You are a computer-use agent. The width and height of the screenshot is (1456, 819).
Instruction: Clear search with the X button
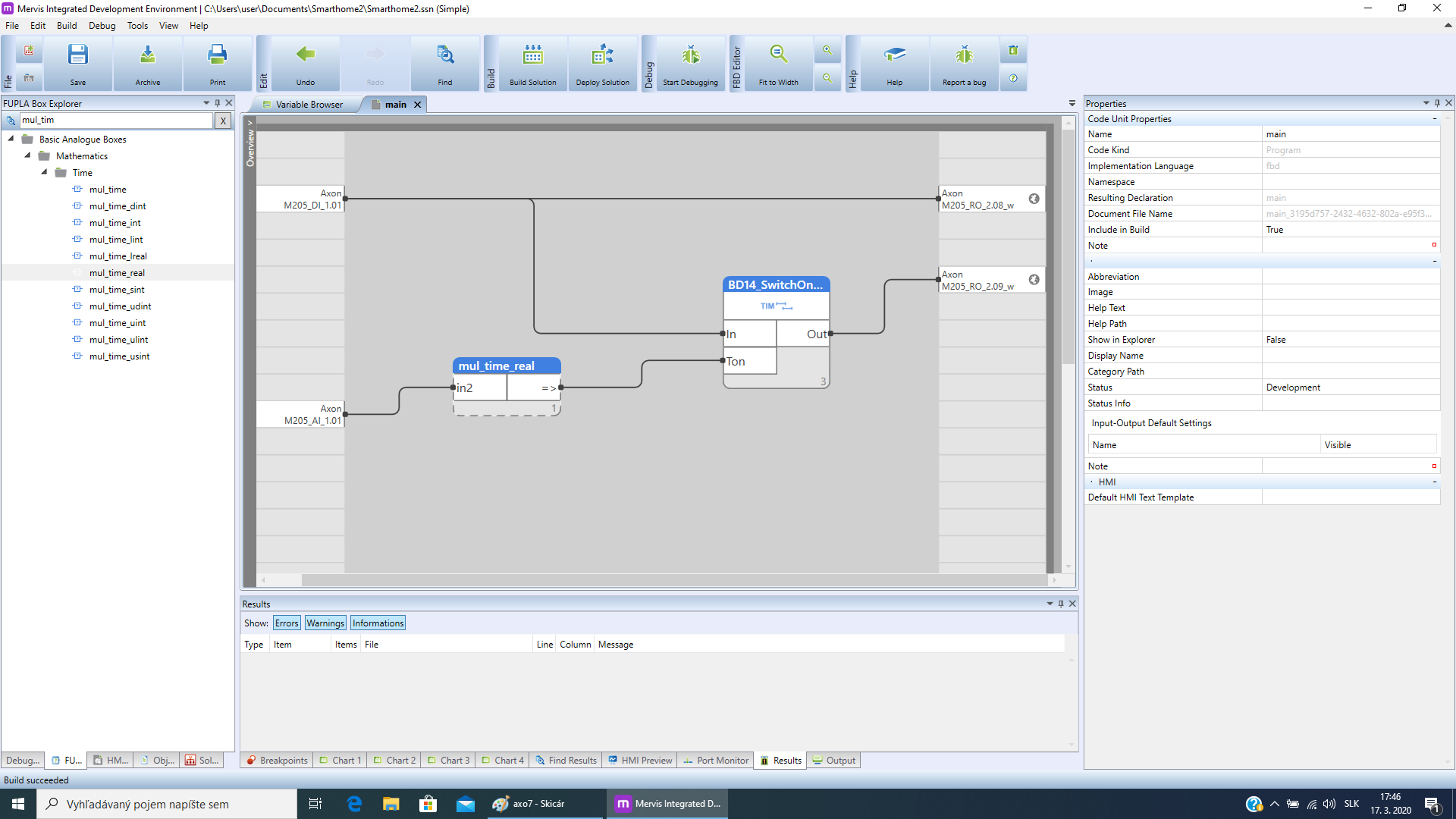(x=222, y=121)
